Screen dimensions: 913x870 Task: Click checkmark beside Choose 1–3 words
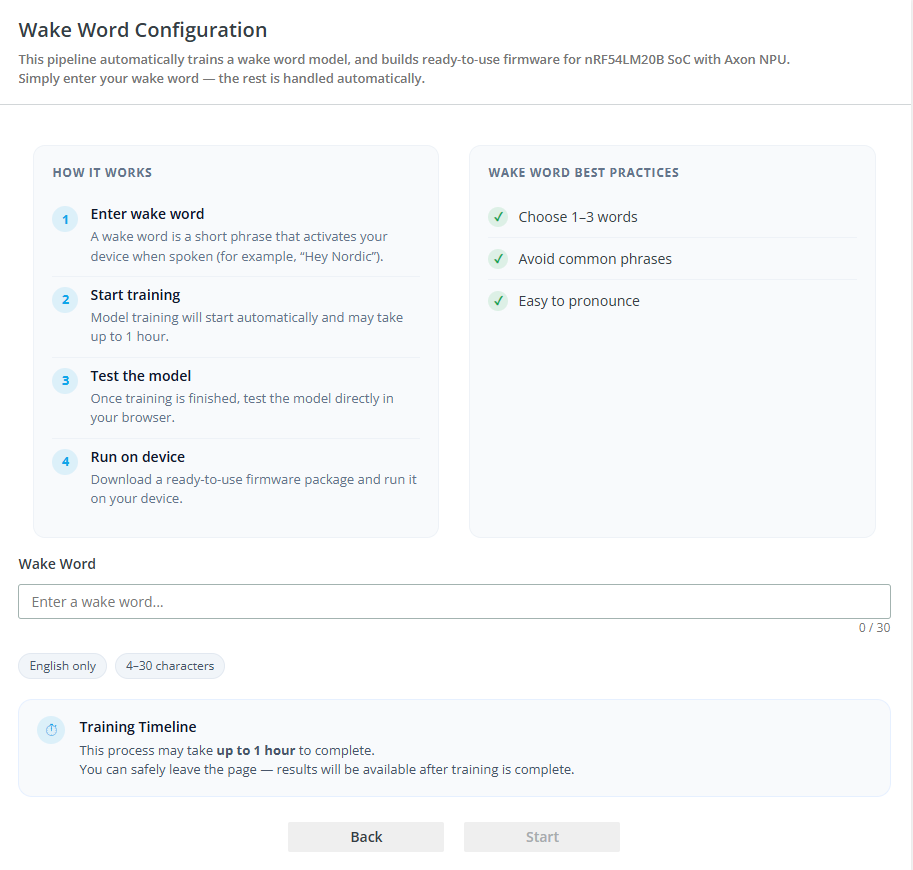click(498, 217)
